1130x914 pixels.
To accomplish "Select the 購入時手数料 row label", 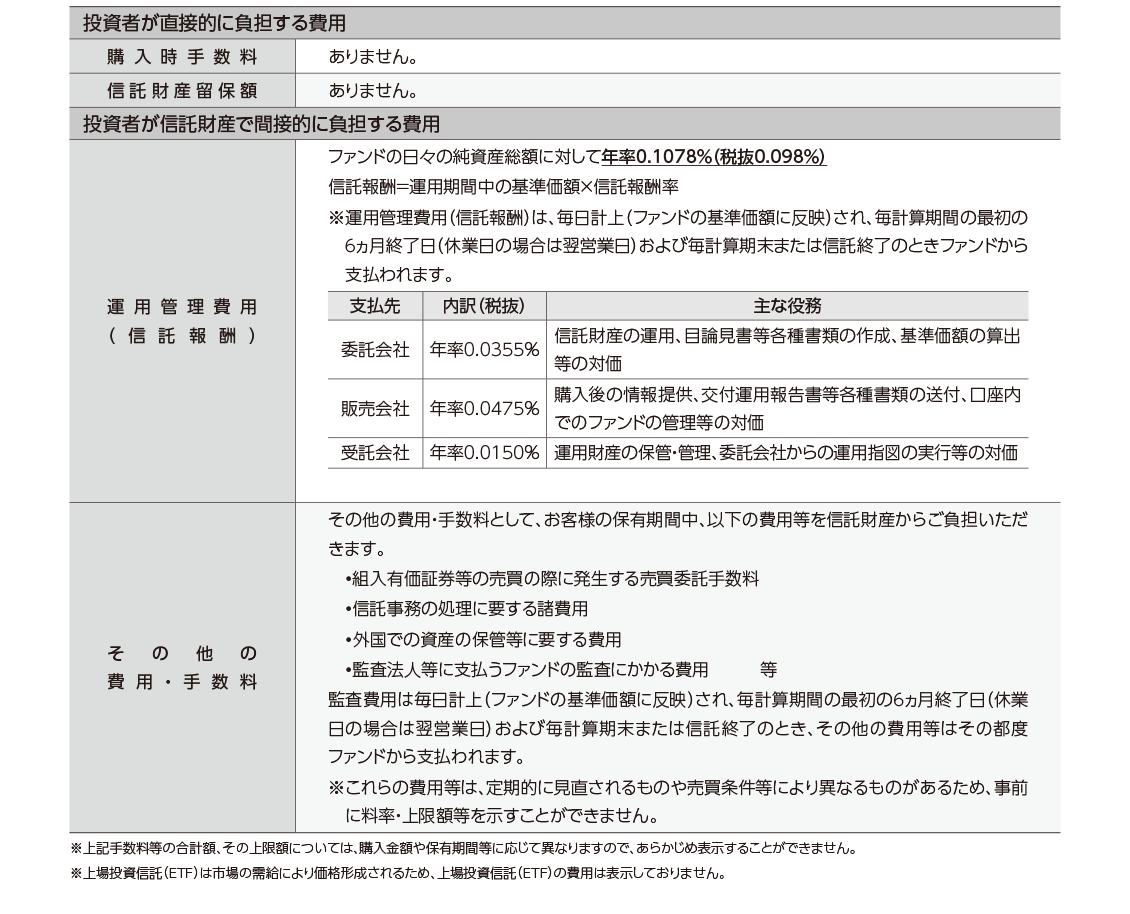I will point(182,56).
